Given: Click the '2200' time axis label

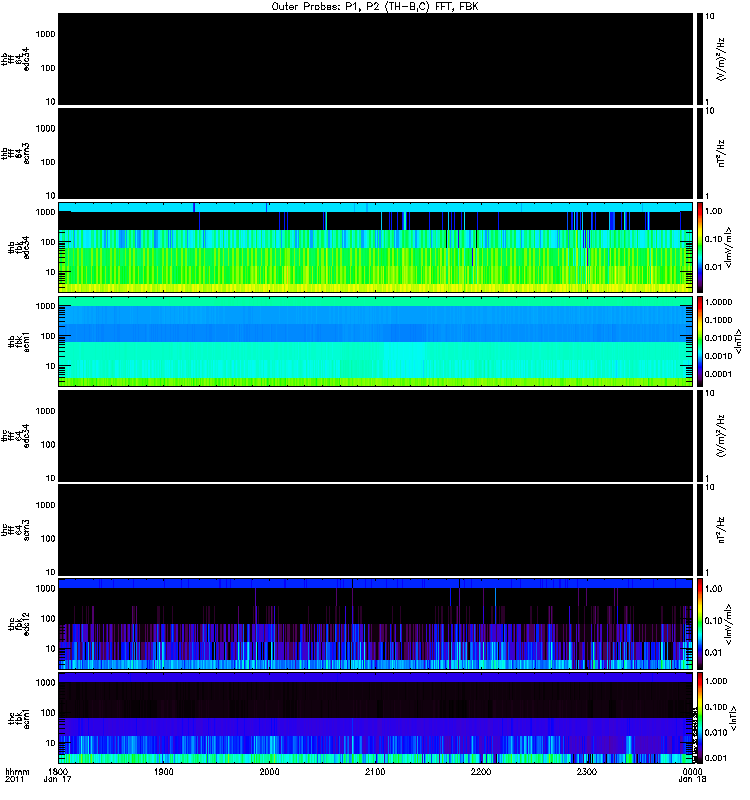Looking at the screenshot, I should click(481, 771).
